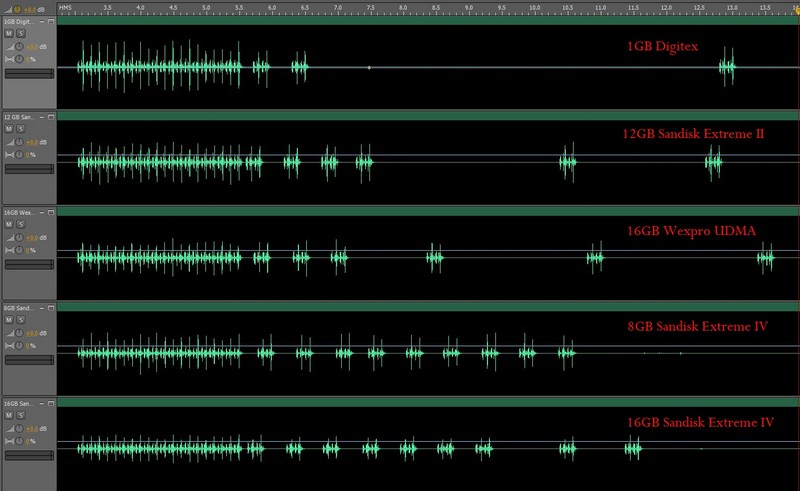The image size is (800, 491).
Task: Minimize the 16GB Wex track
Action: click(42, 212)
